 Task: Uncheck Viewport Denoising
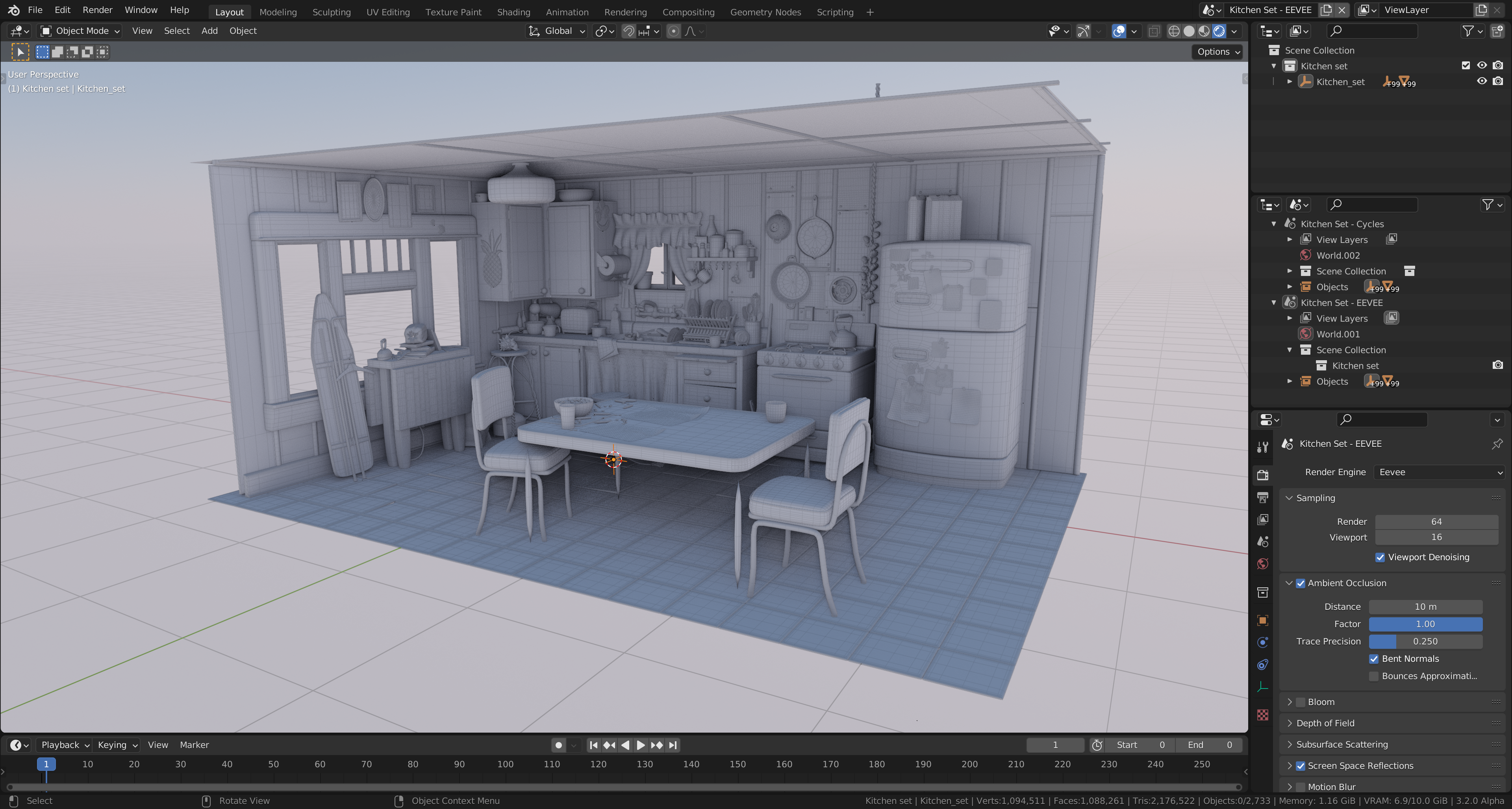(x=1380, y=557)
